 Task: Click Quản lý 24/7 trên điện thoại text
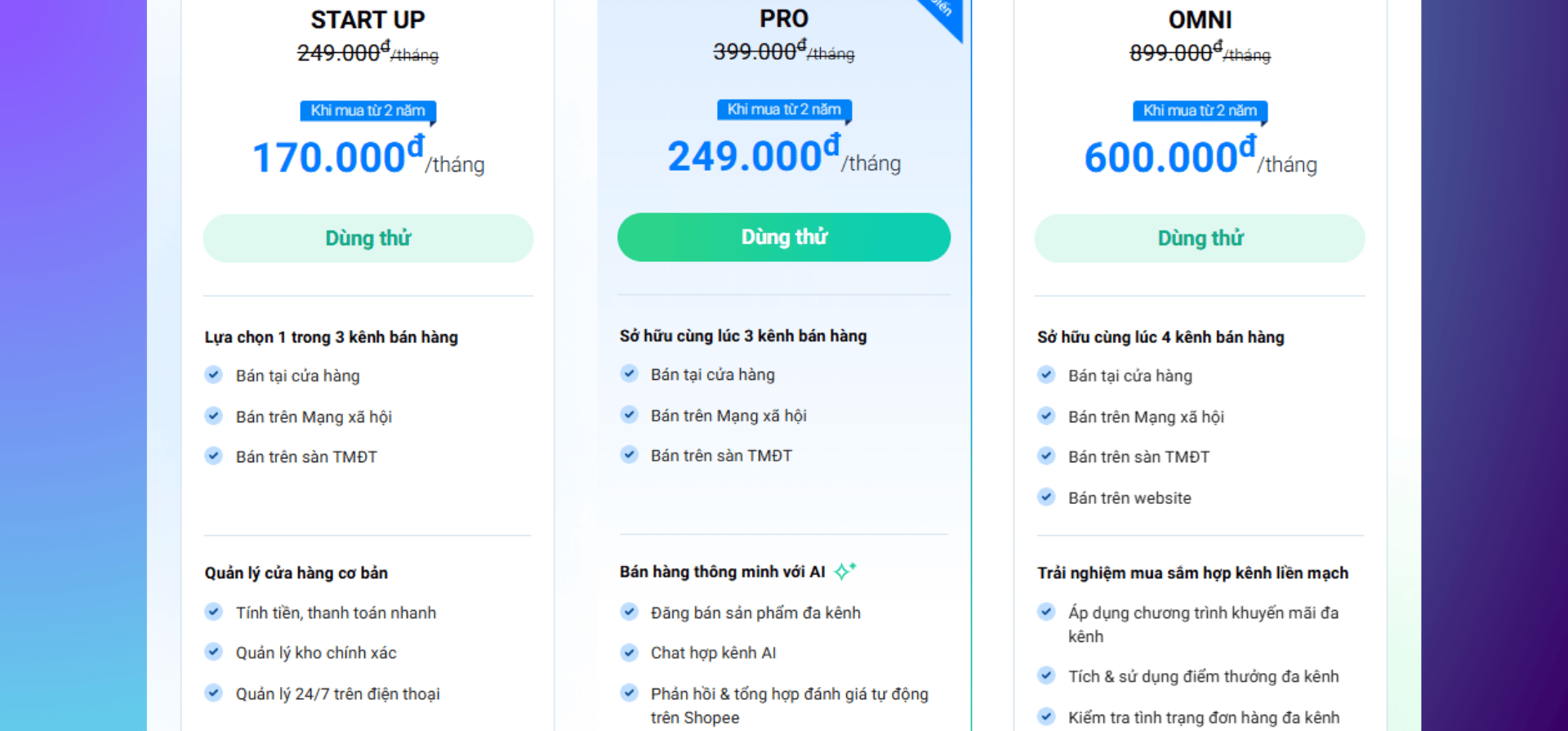[337, 694]
